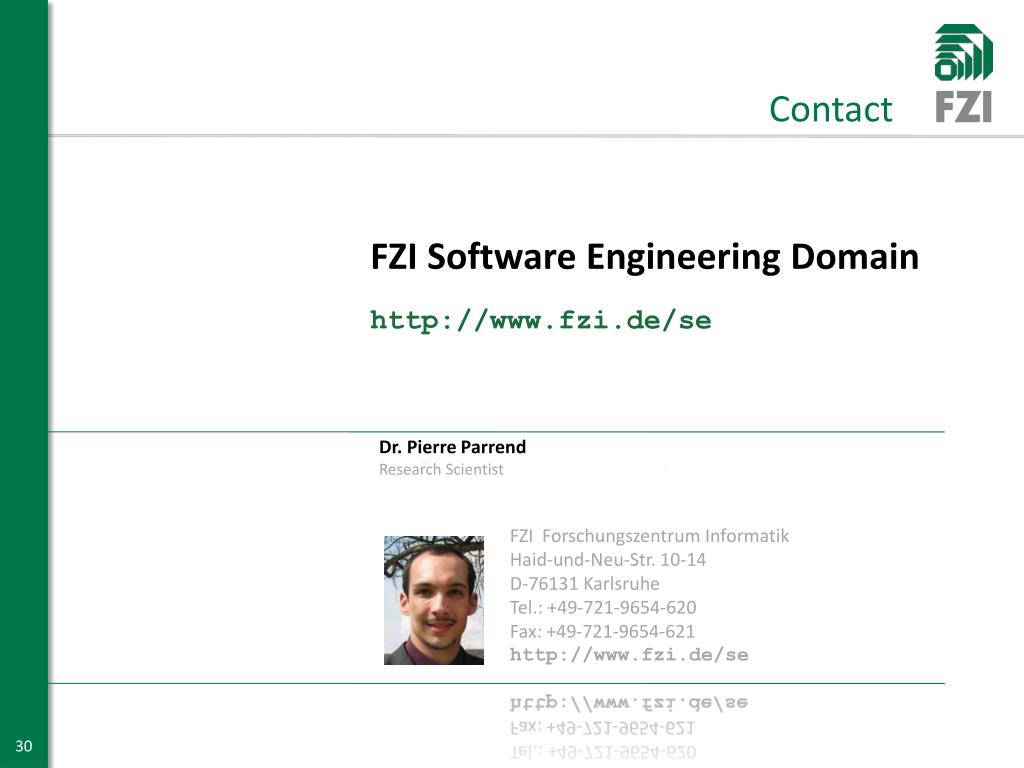
Task: Click the "Research Scientist" subtitle
Action: (441, 469)
